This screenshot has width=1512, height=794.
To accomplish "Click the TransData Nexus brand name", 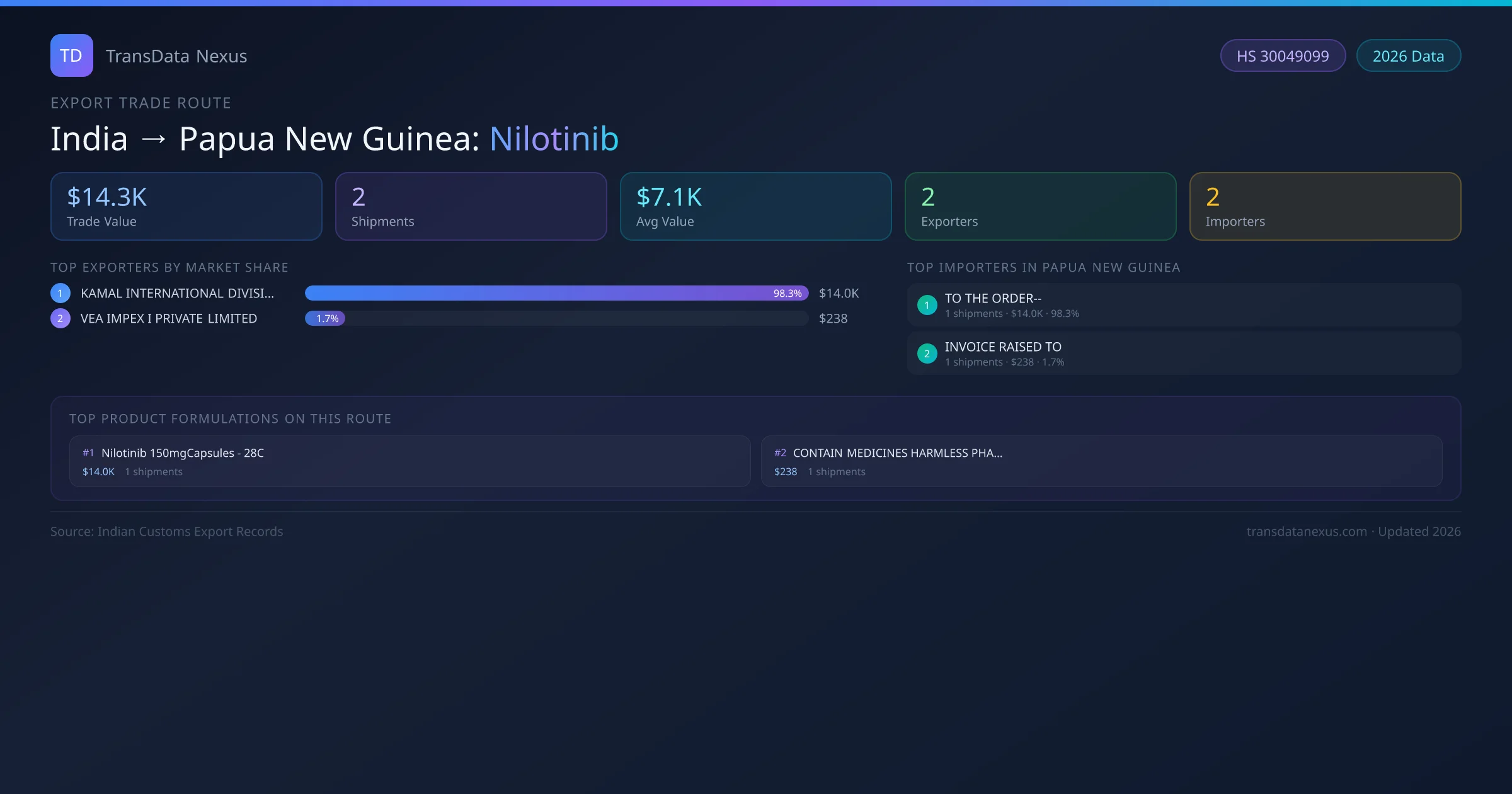I will (x=176, y=56).
